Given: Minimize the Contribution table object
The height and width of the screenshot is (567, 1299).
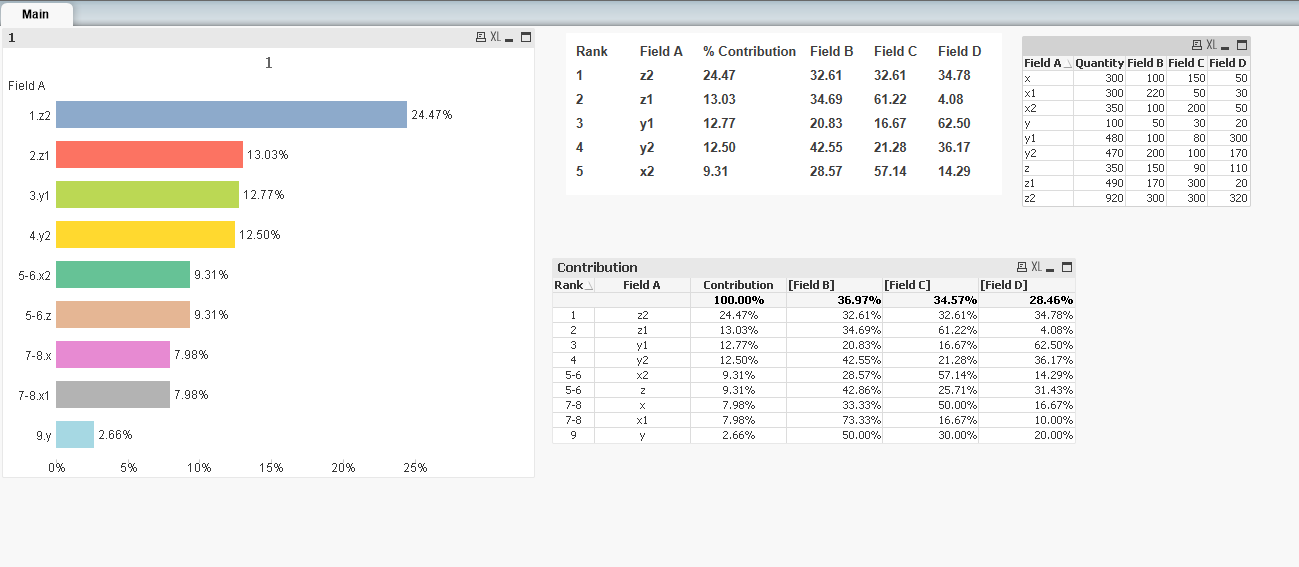Looking at the screenshot, I should (1051, 268).
